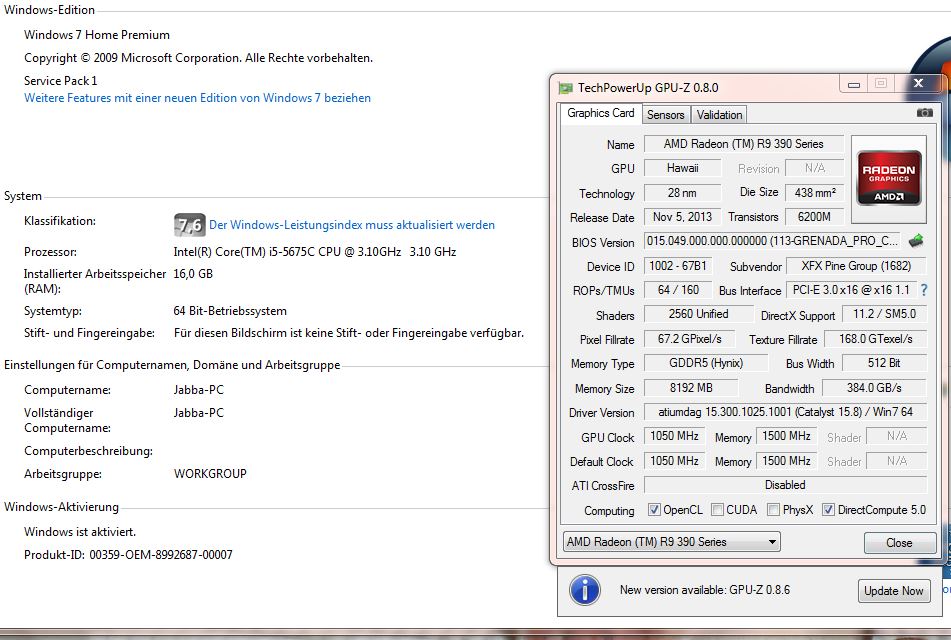Click the Radeon Graphics AMD logo
The width and height of the screenshot is (951, 640).
pos(889,180)
